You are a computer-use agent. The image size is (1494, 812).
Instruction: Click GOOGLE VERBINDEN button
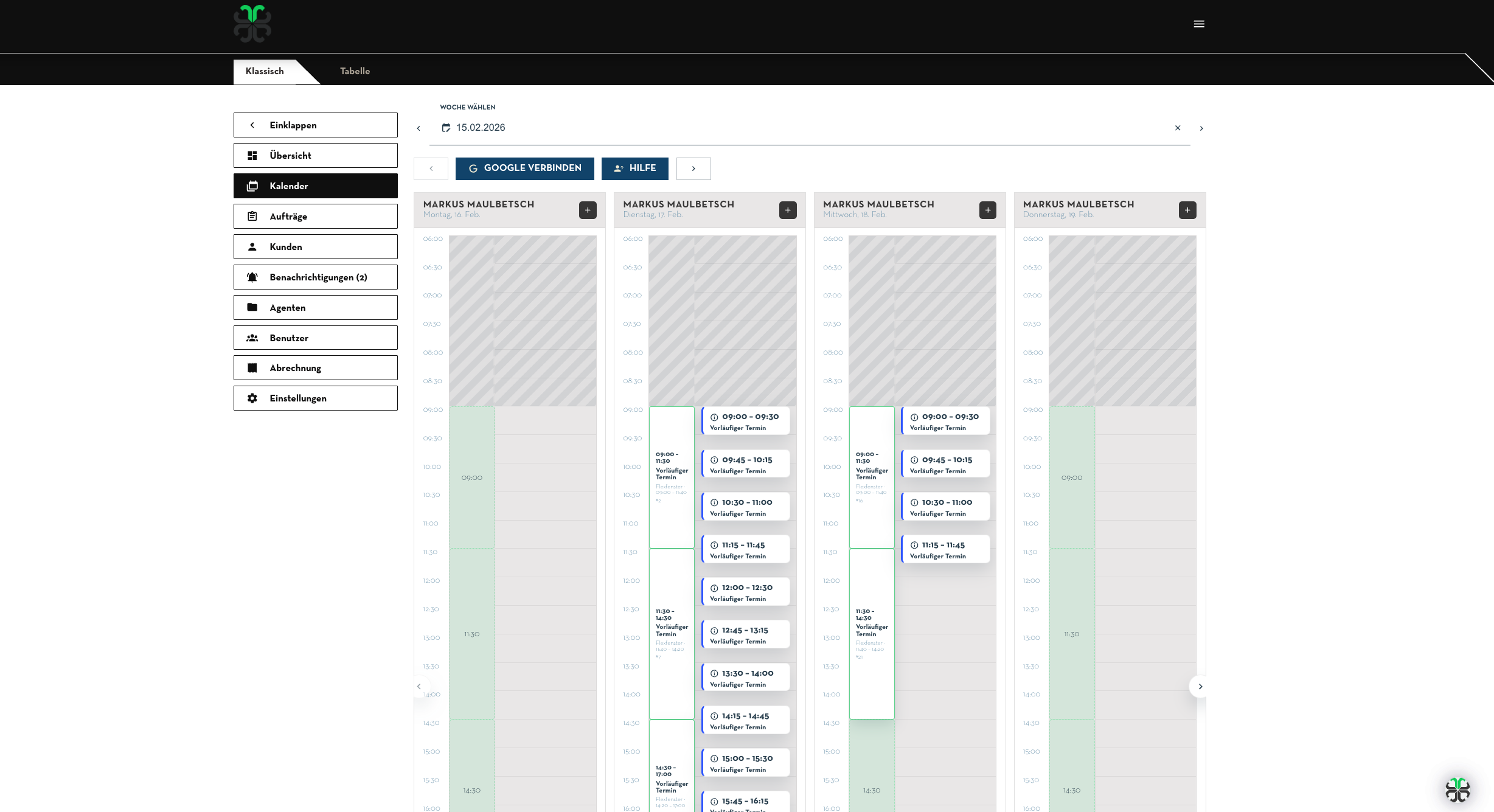524,168
